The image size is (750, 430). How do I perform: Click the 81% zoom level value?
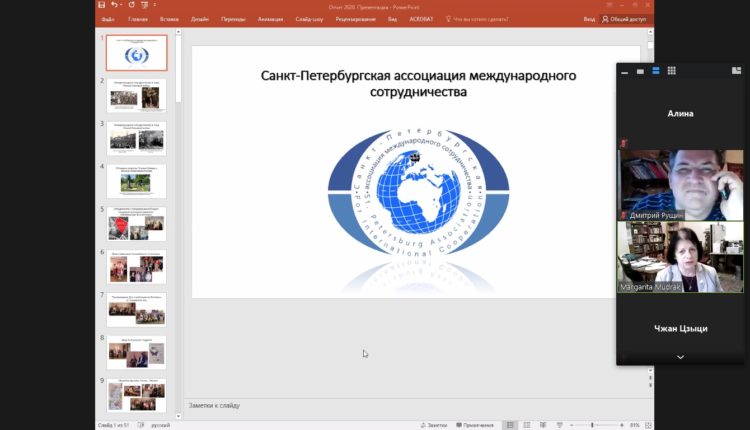click(x=635, y=425)
